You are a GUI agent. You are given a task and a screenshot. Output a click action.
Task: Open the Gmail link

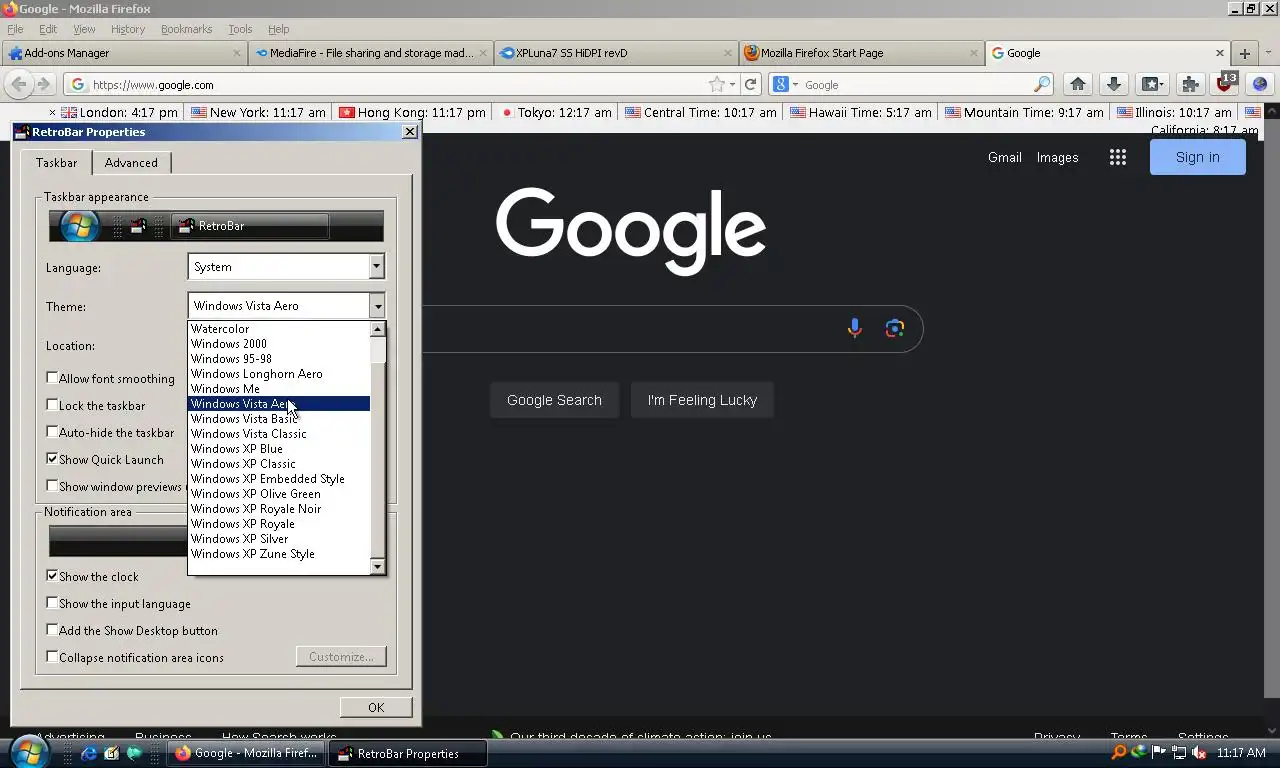(x=1004, y=157)
